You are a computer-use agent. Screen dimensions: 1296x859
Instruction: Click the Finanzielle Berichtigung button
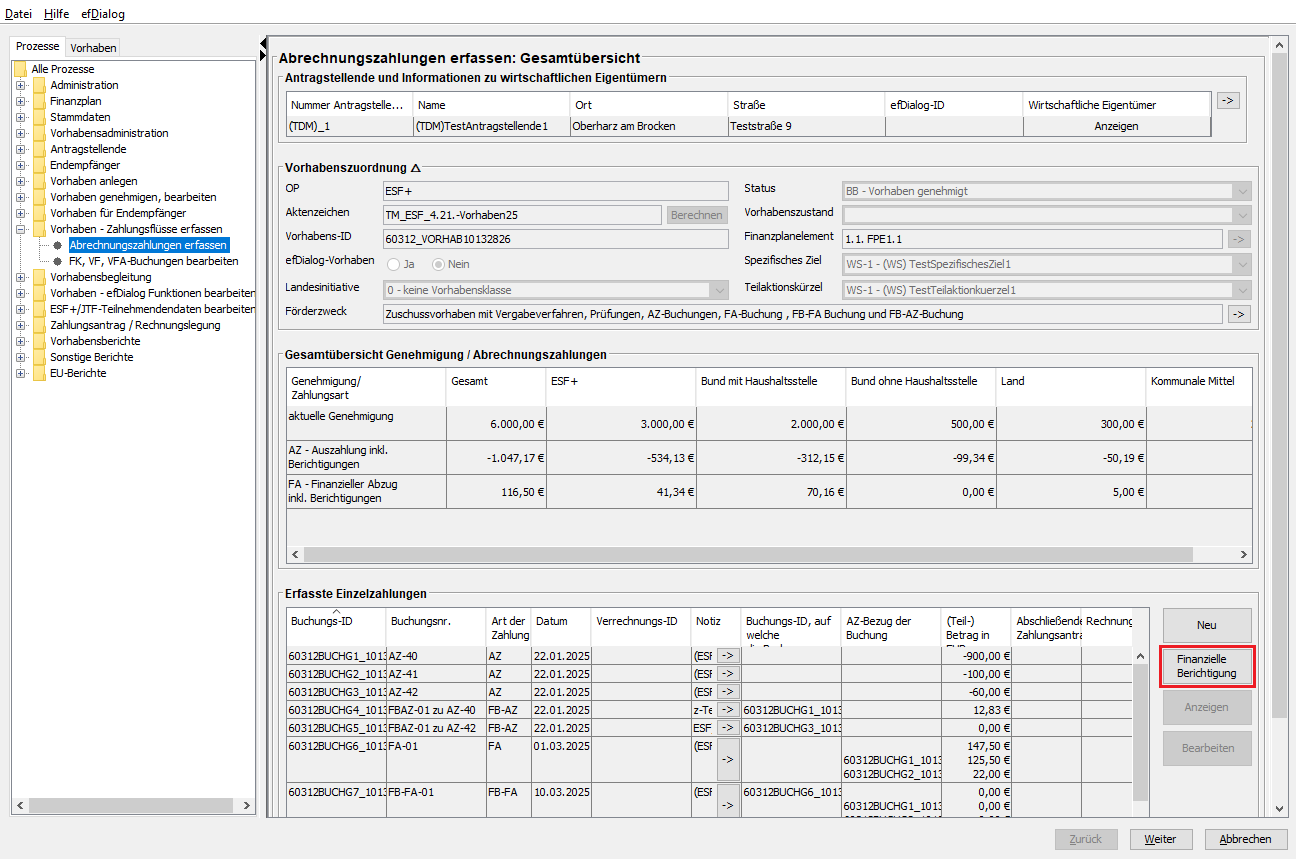tap(1207, 667)
